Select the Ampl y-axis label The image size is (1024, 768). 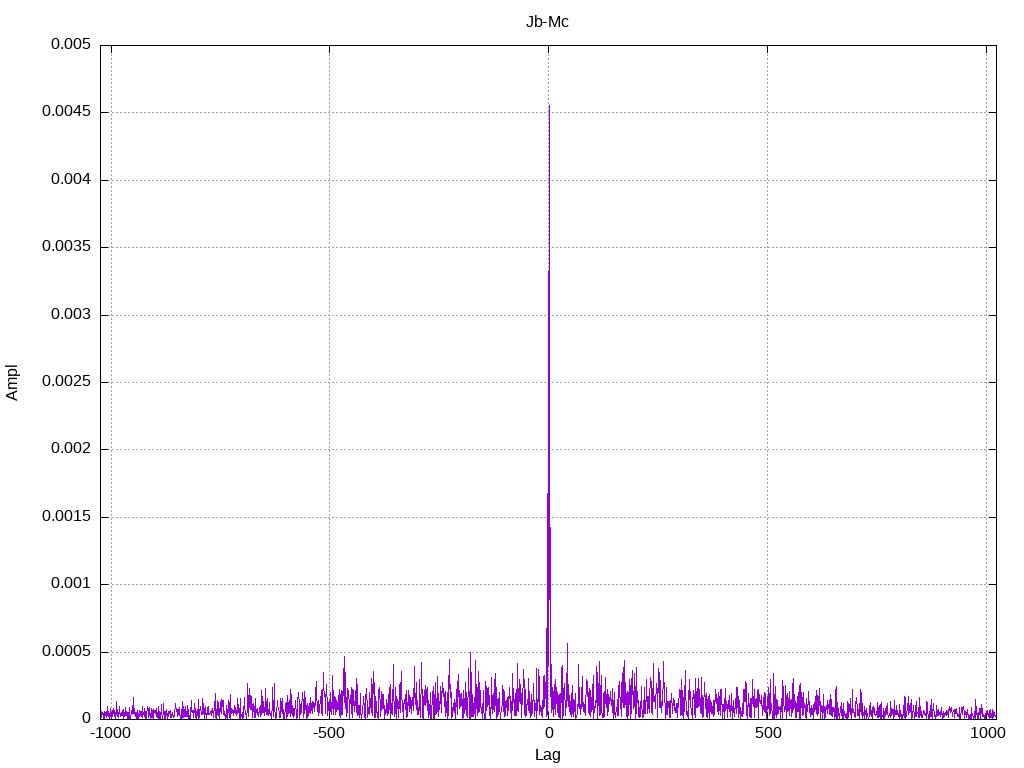coord(13,382)
